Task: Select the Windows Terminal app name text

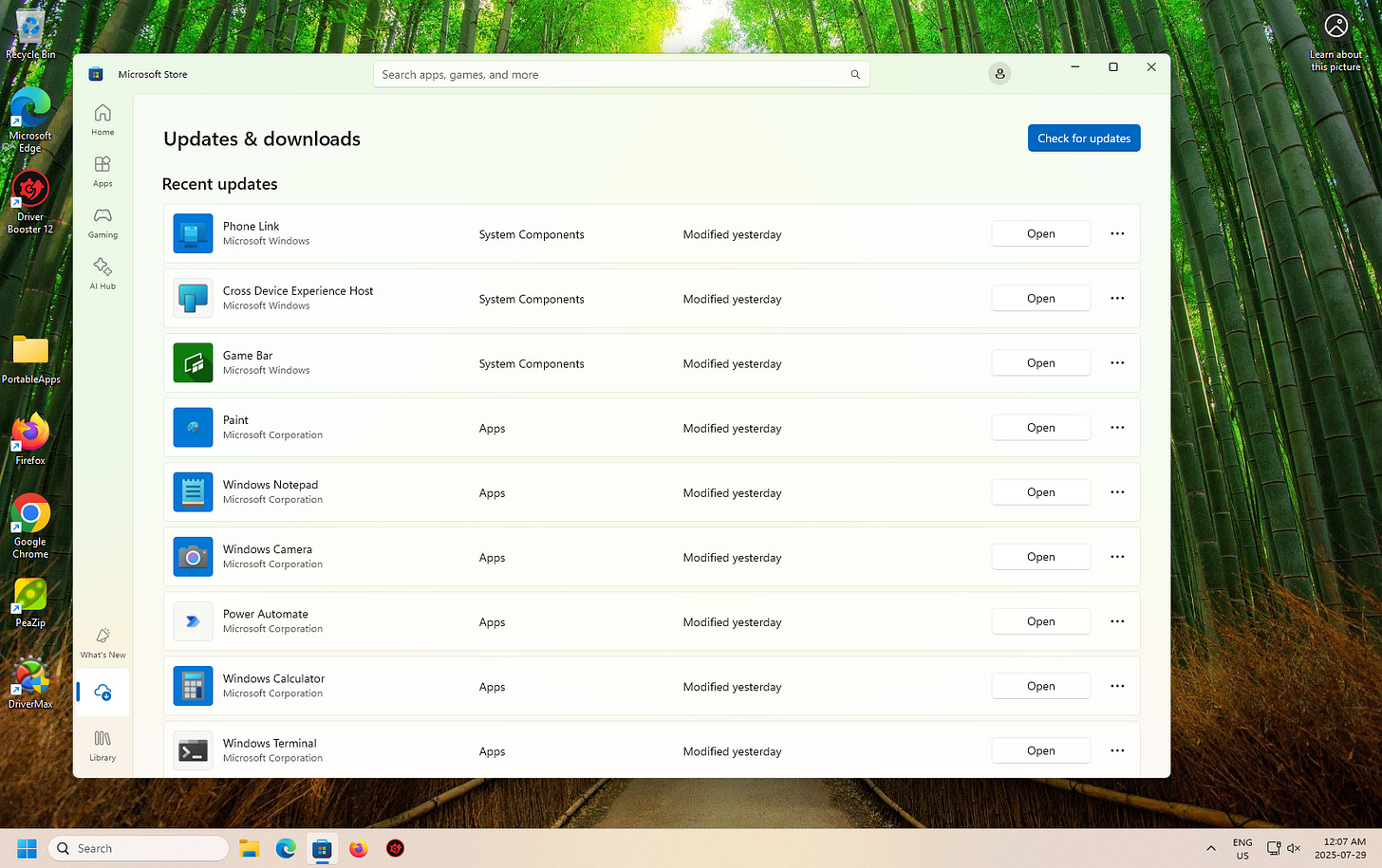Action: [270, 743]
